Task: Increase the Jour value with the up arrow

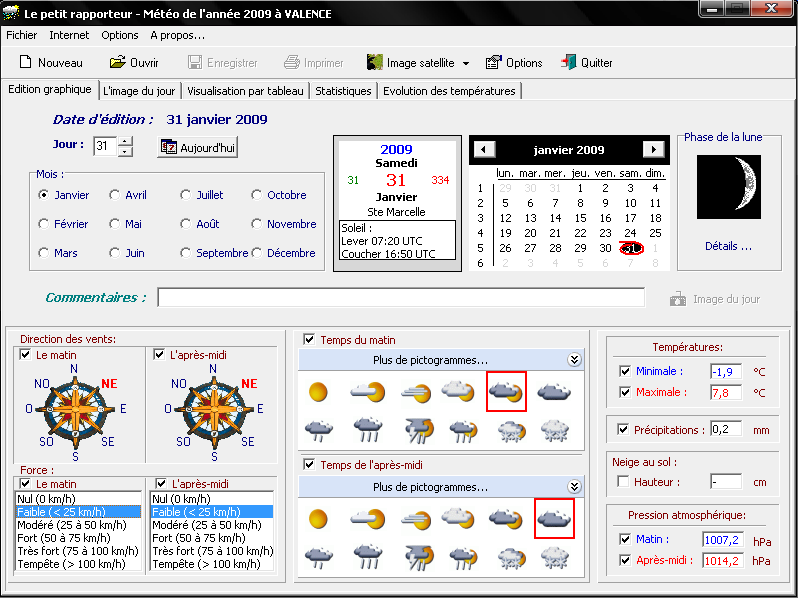Action: (x=125, y=142)
